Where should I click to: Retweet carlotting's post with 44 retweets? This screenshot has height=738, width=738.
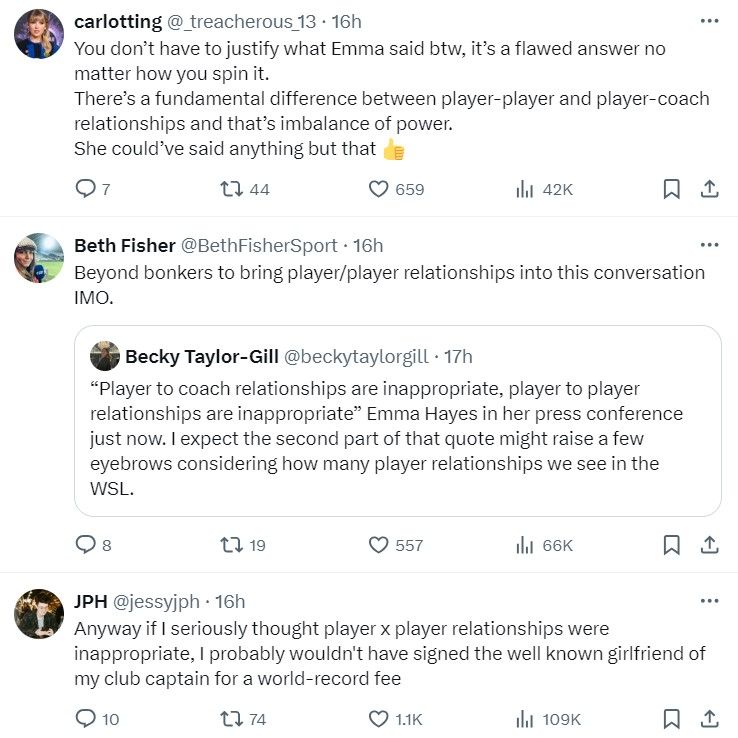pos(232,189)
